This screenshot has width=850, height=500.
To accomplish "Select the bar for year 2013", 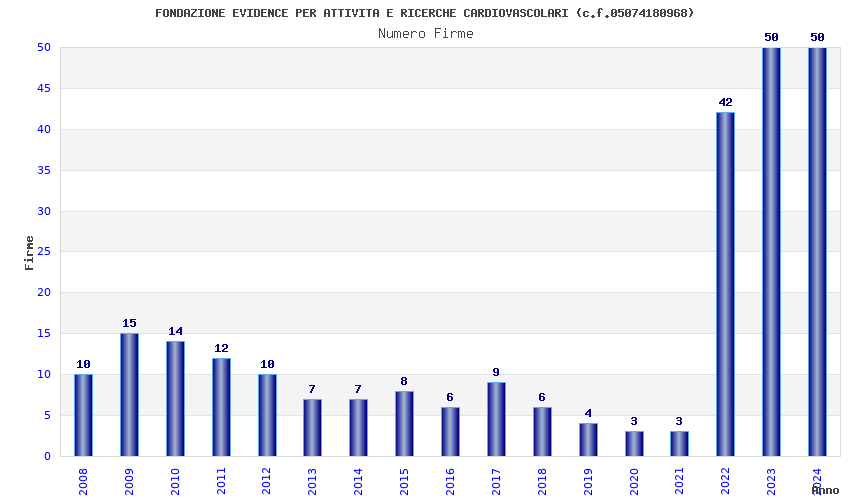I will pyautogui.click(x=312, y=427).
